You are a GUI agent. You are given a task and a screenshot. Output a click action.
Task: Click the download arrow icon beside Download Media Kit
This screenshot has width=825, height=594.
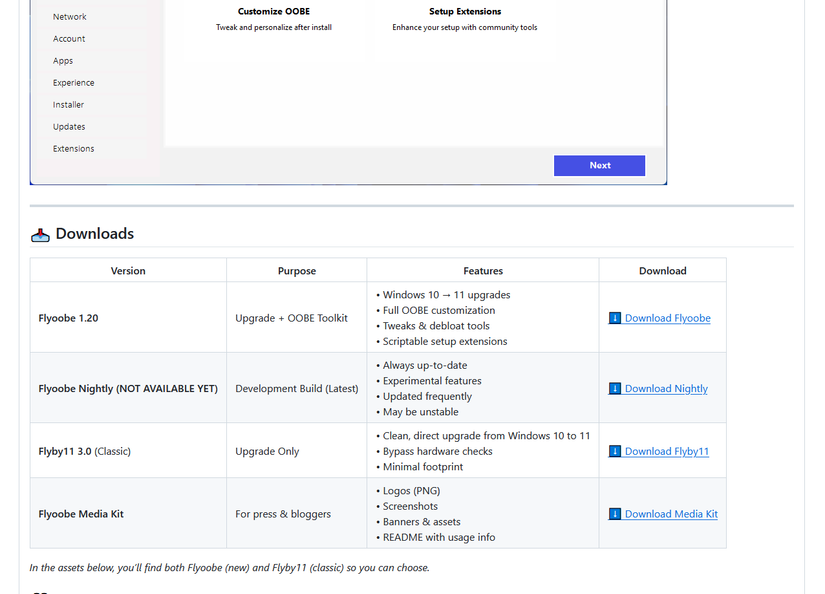pyautogui.click(x=615, y=514)
